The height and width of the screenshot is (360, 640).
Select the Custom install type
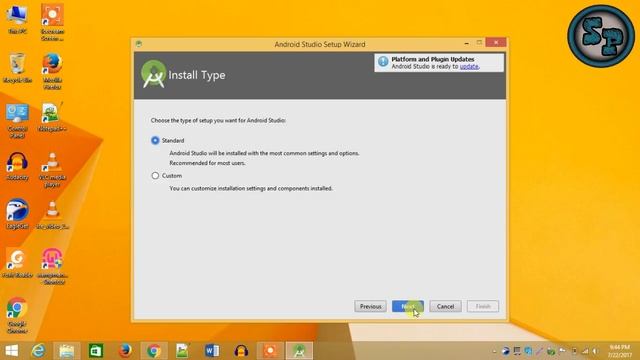point(155,176)
